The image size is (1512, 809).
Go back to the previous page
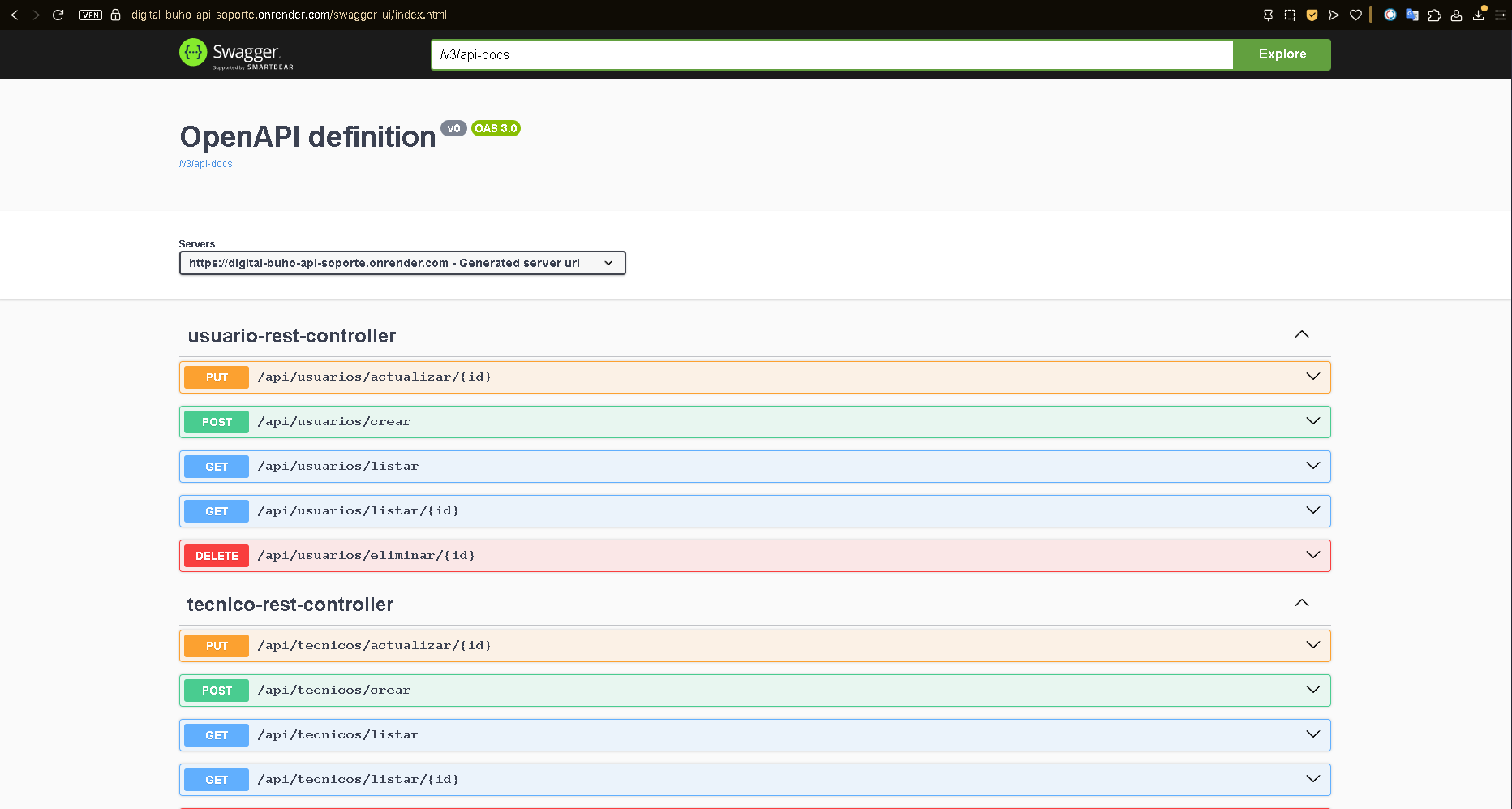point(15,15)
